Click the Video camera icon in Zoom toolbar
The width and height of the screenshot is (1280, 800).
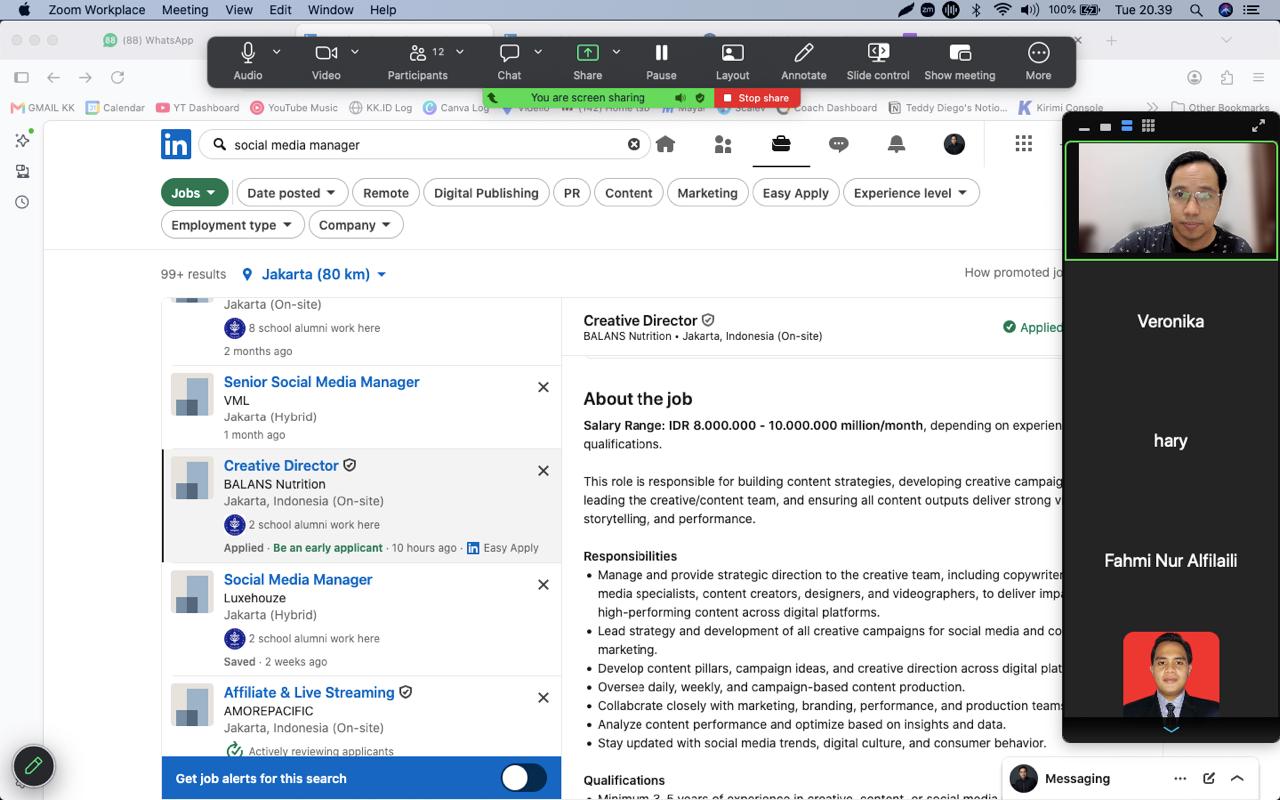pyautogui.click(x=326, y=53)
